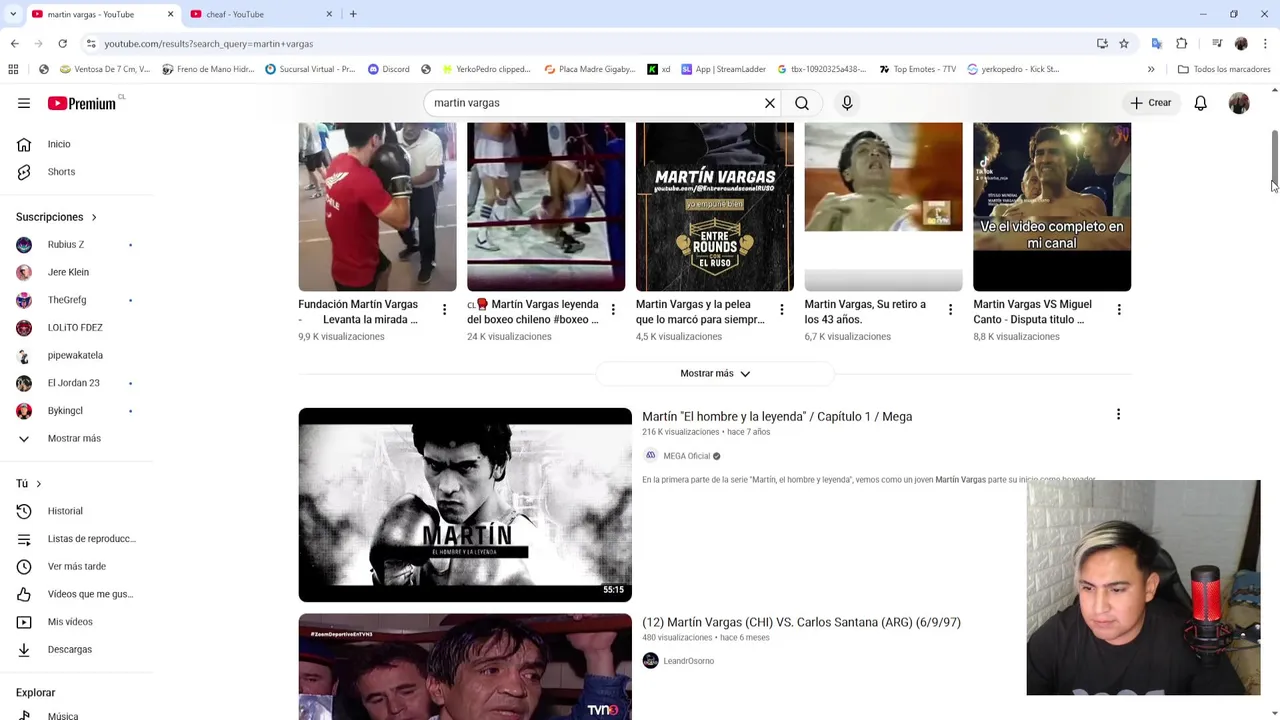Expand the Tú section

pyautogui.click(x=29, y=484)
